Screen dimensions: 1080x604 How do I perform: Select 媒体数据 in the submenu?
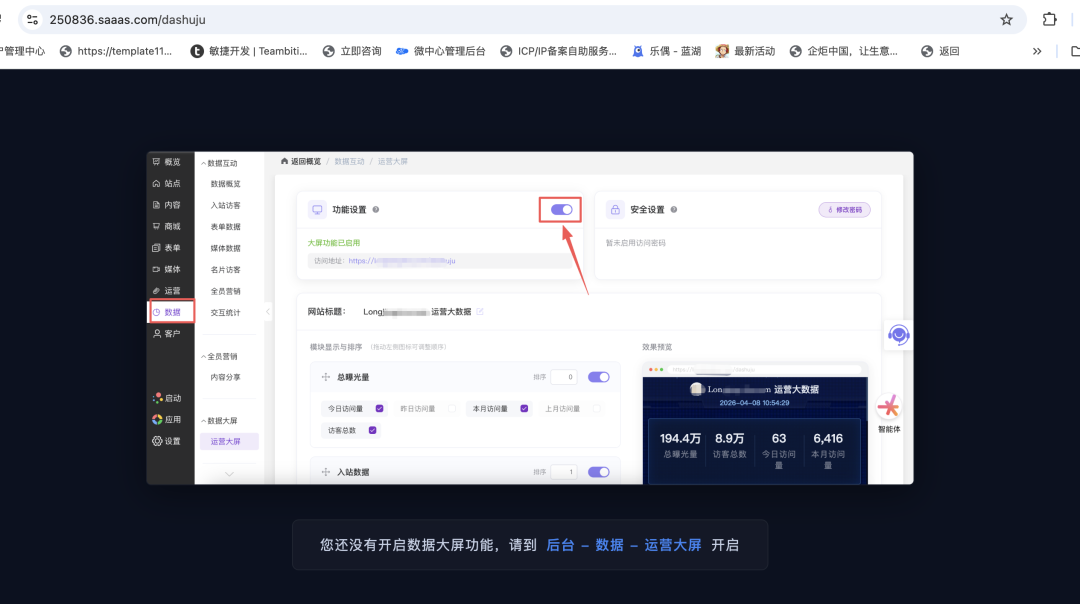tap(225, 248)
